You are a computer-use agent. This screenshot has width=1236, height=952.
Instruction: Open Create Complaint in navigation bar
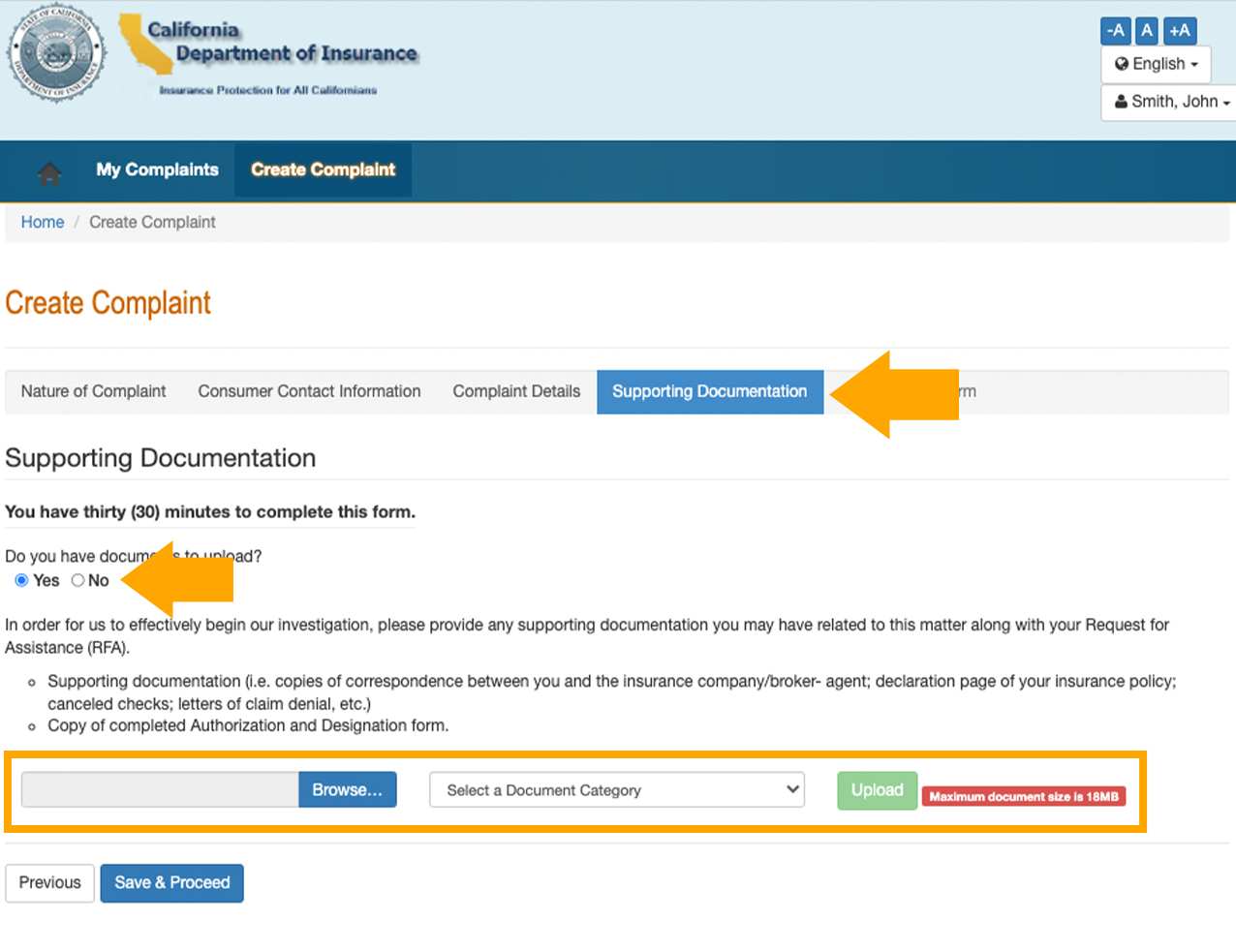pyautogui.click(x=323, y=169)
